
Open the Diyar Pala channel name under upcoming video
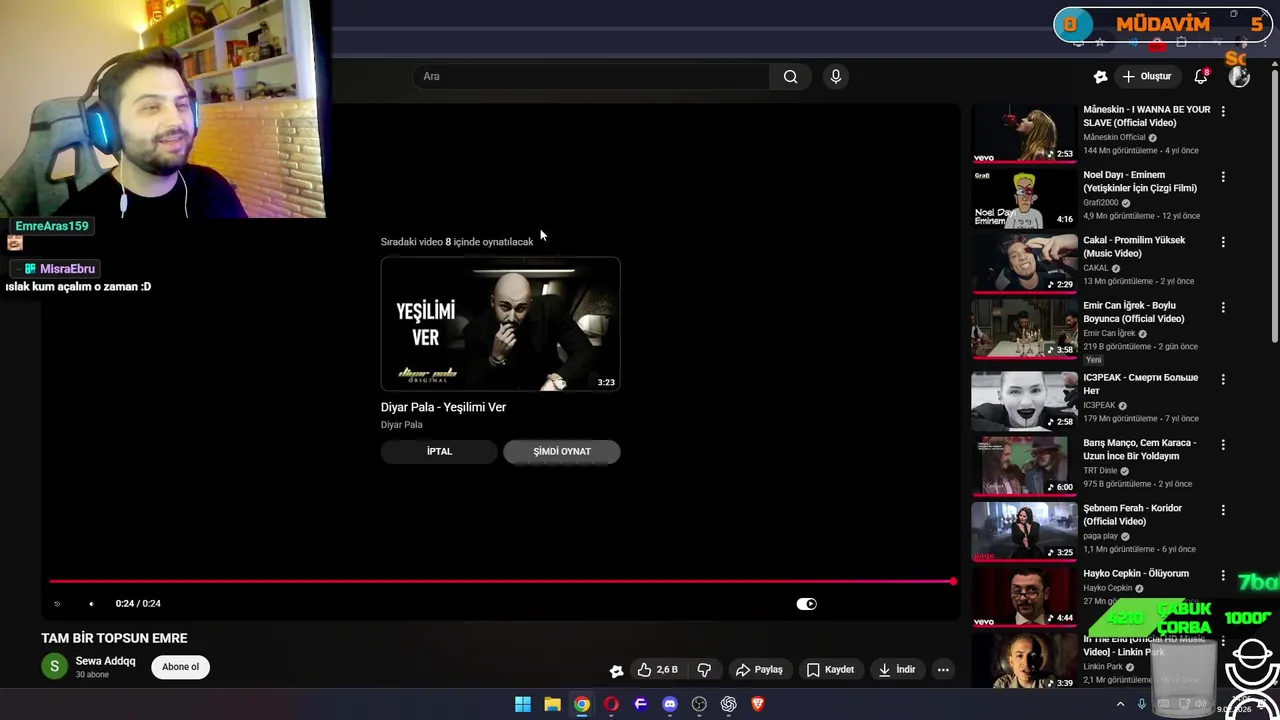(x=401, y=425)
